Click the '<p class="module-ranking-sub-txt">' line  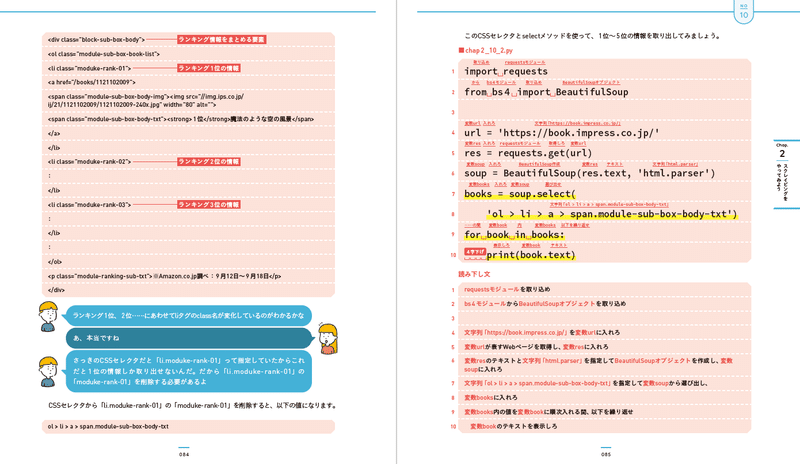point(164,276)
